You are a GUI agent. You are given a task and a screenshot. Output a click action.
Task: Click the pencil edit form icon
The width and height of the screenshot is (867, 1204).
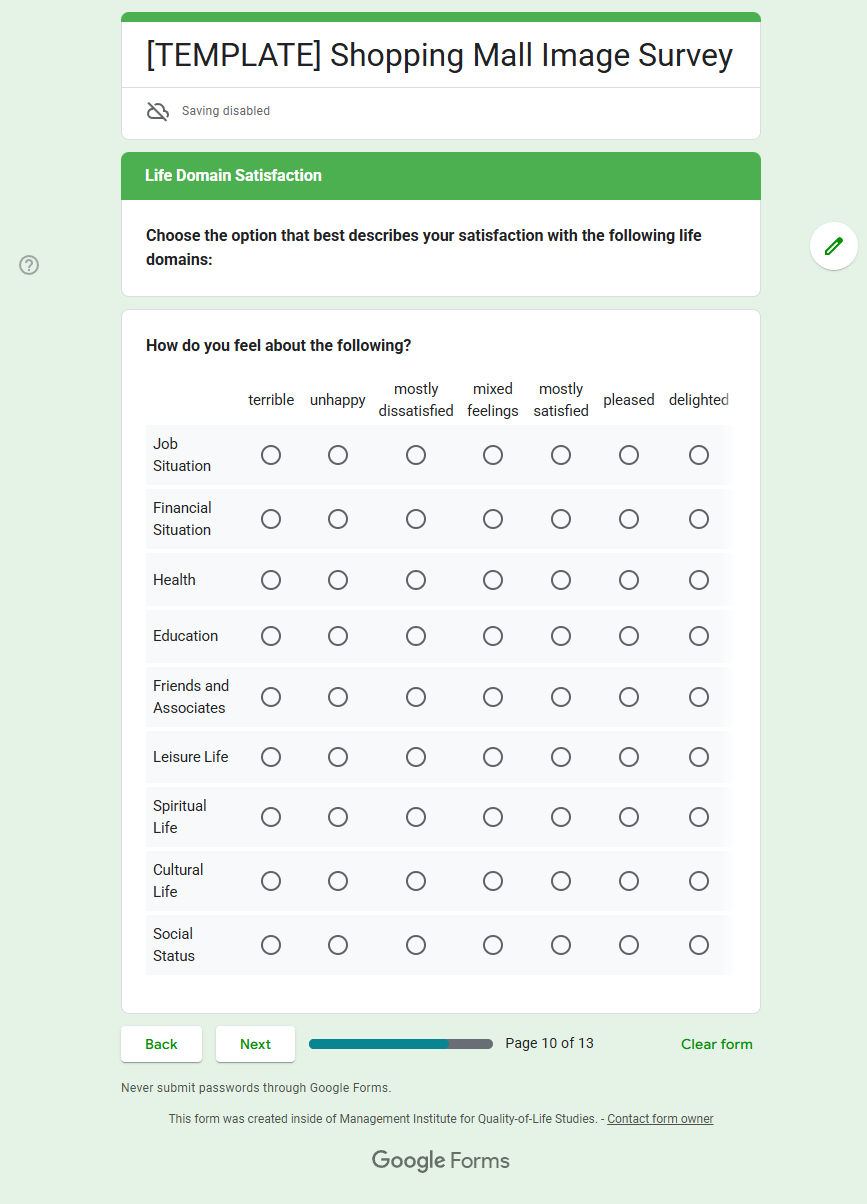click(x=833, y=246)
